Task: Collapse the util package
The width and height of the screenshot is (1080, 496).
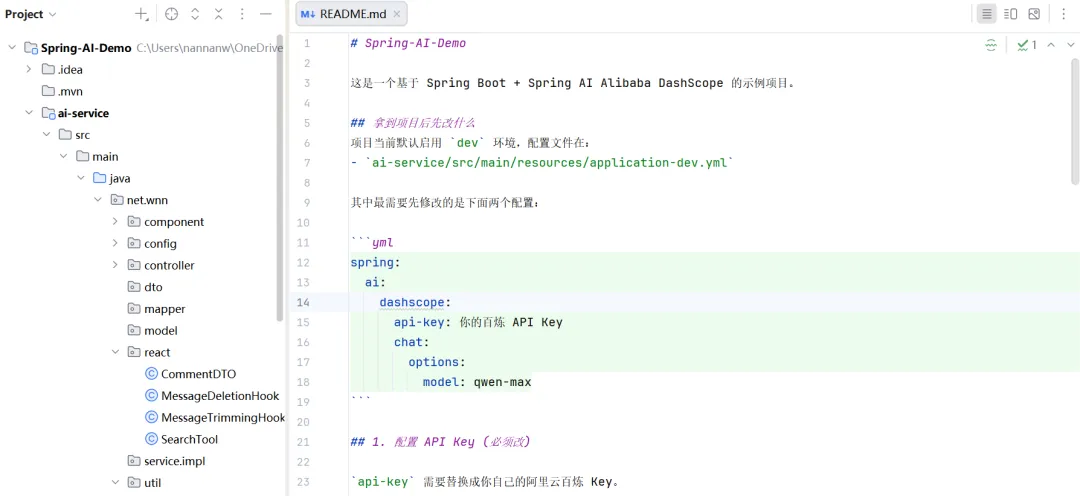Action: pyautogui.click(x=115, y=483)
